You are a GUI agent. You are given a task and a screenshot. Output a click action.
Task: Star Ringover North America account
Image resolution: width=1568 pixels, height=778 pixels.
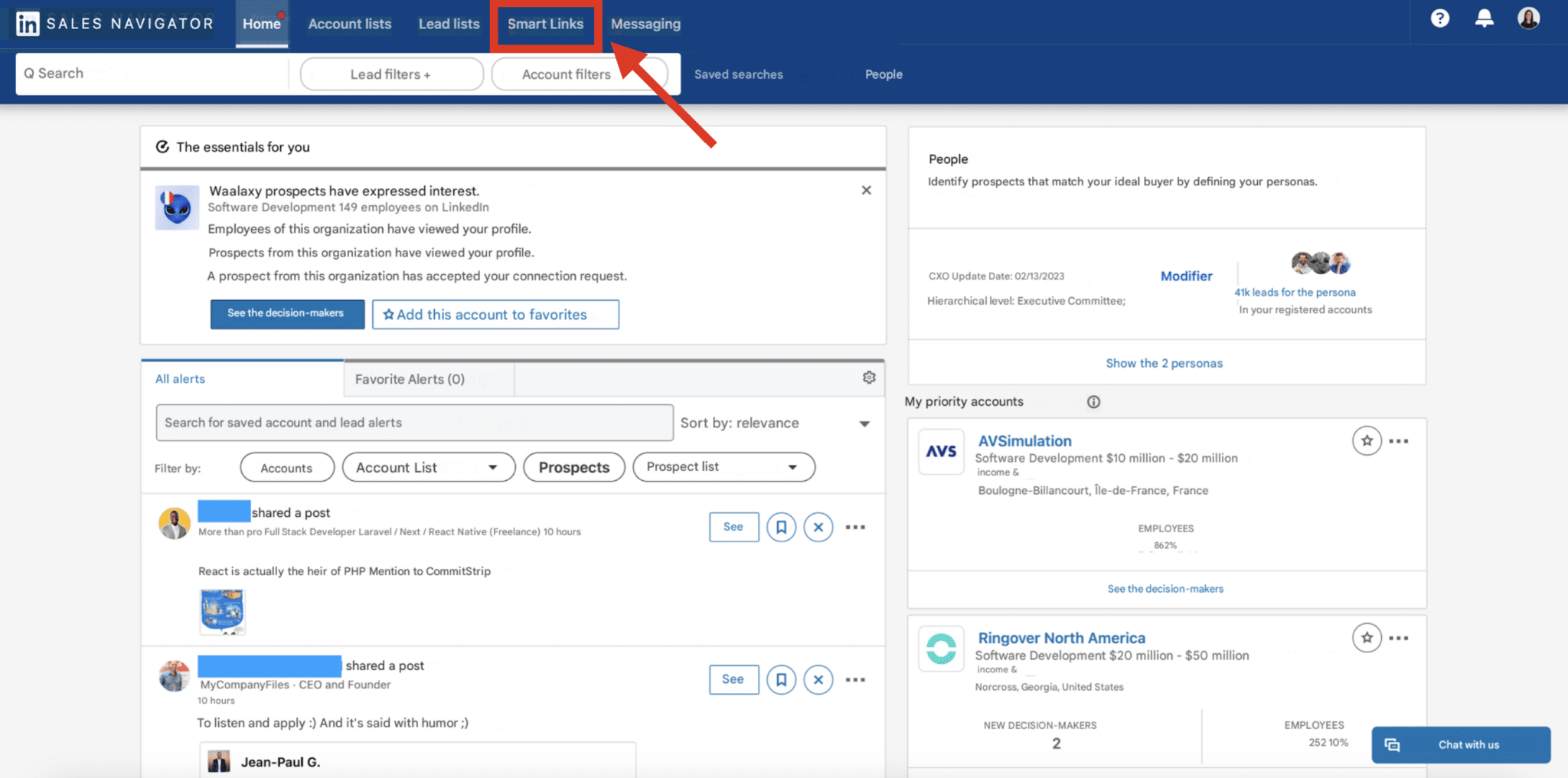(x=1367, y=637)
